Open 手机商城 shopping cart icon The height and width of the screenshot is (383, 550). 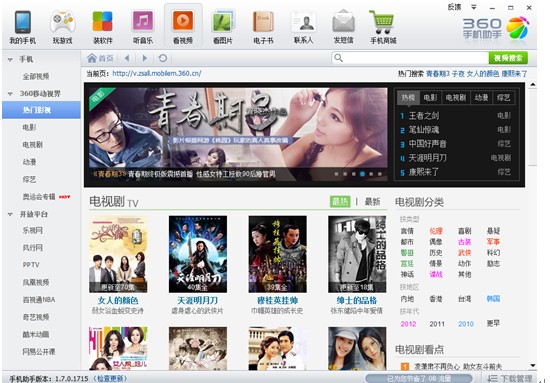pyautogui.click(x=382, y=22)
